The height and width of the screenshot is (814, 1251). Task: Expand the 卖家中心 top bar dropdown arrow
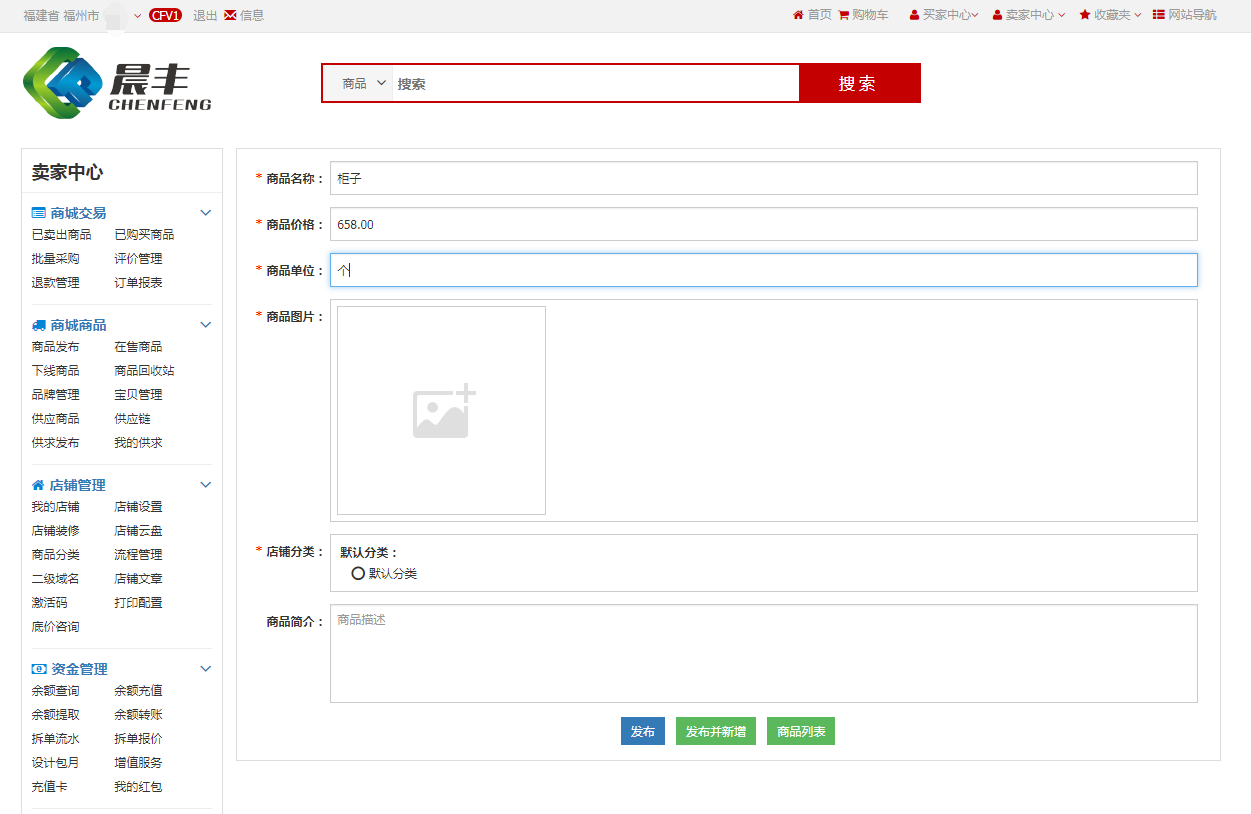1062,15
